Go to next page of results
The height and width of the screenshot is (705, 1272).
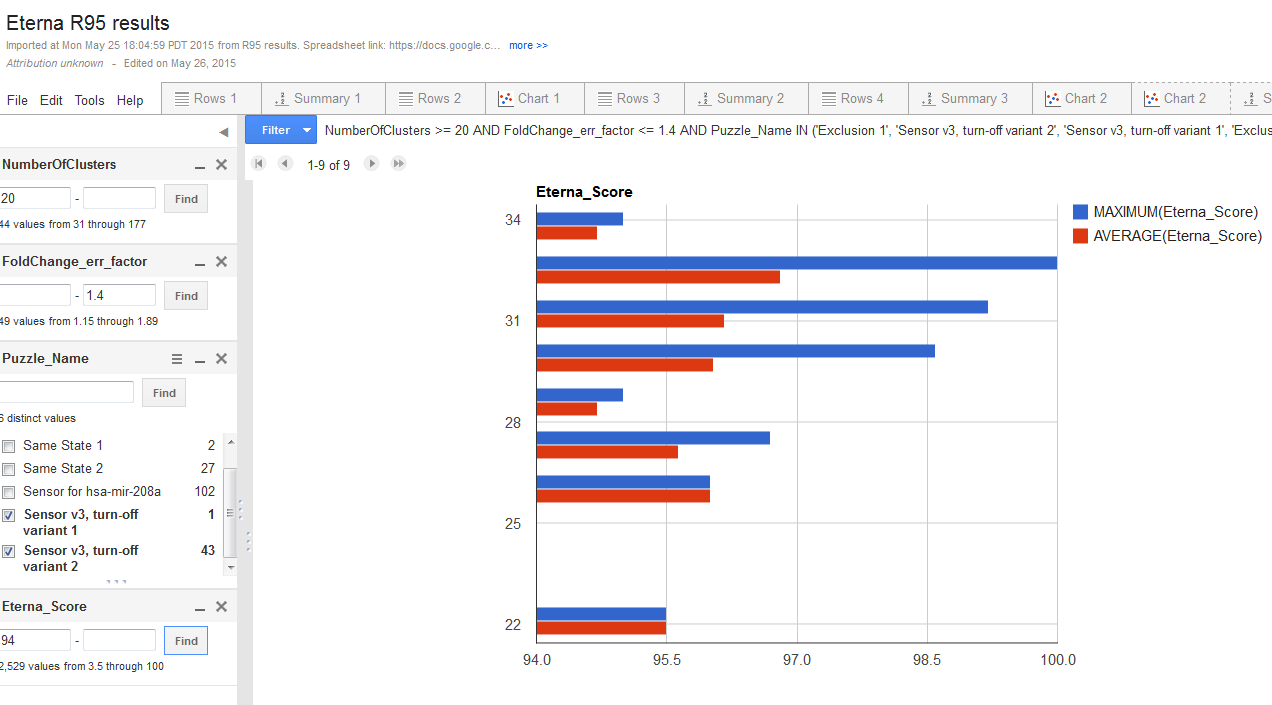tap(371, 163)
